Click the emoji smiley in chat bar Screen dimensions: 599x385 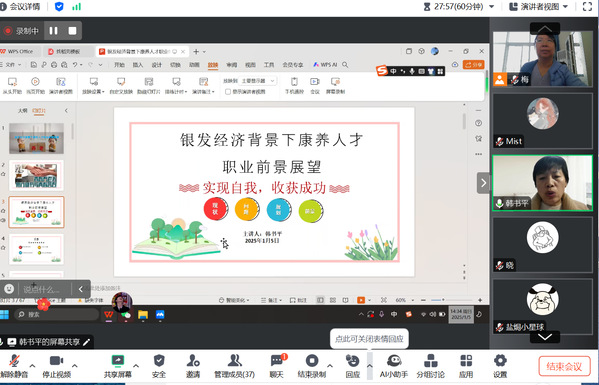click(x=9, y=289)
